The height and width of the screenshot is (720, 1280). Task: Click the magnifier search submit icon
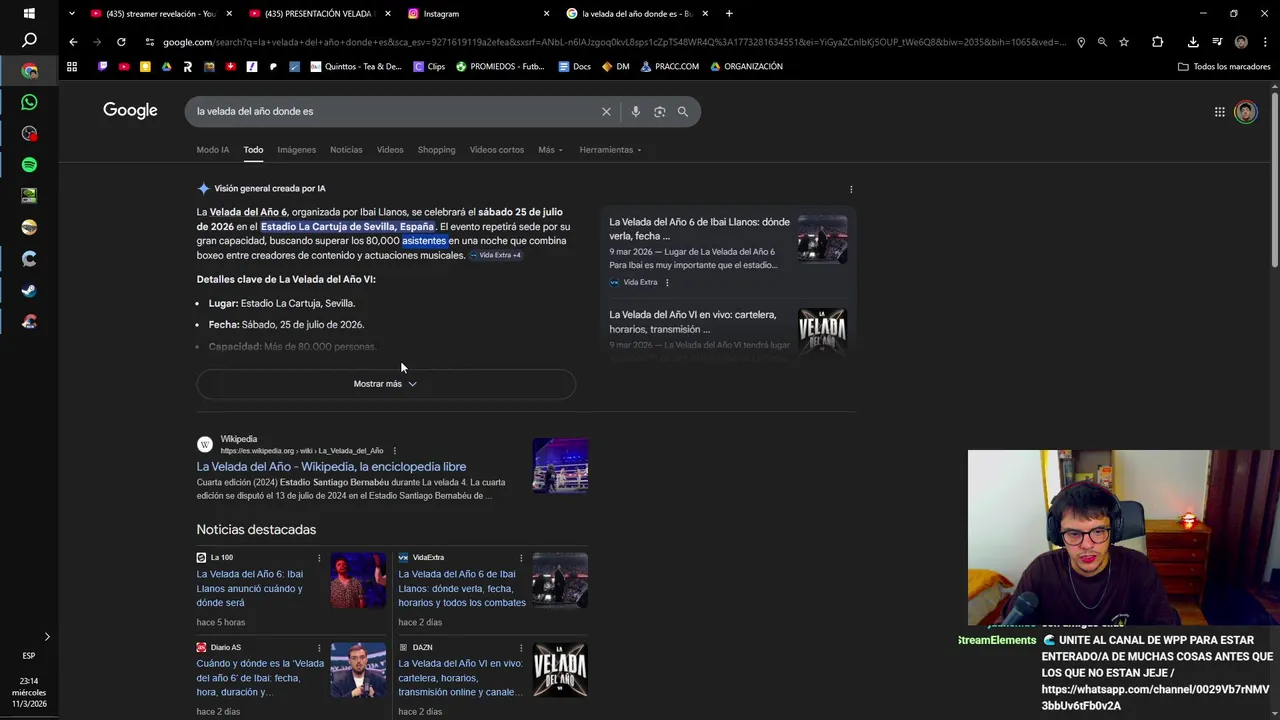coord(683,111)
